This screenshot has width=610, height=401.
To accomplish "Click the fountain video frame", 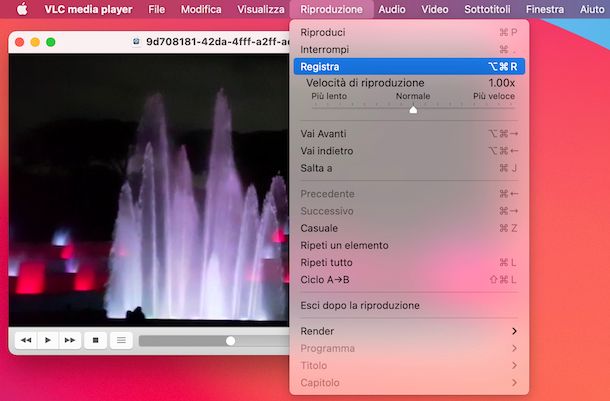I will pyautogui.click(x=149, y=190).
